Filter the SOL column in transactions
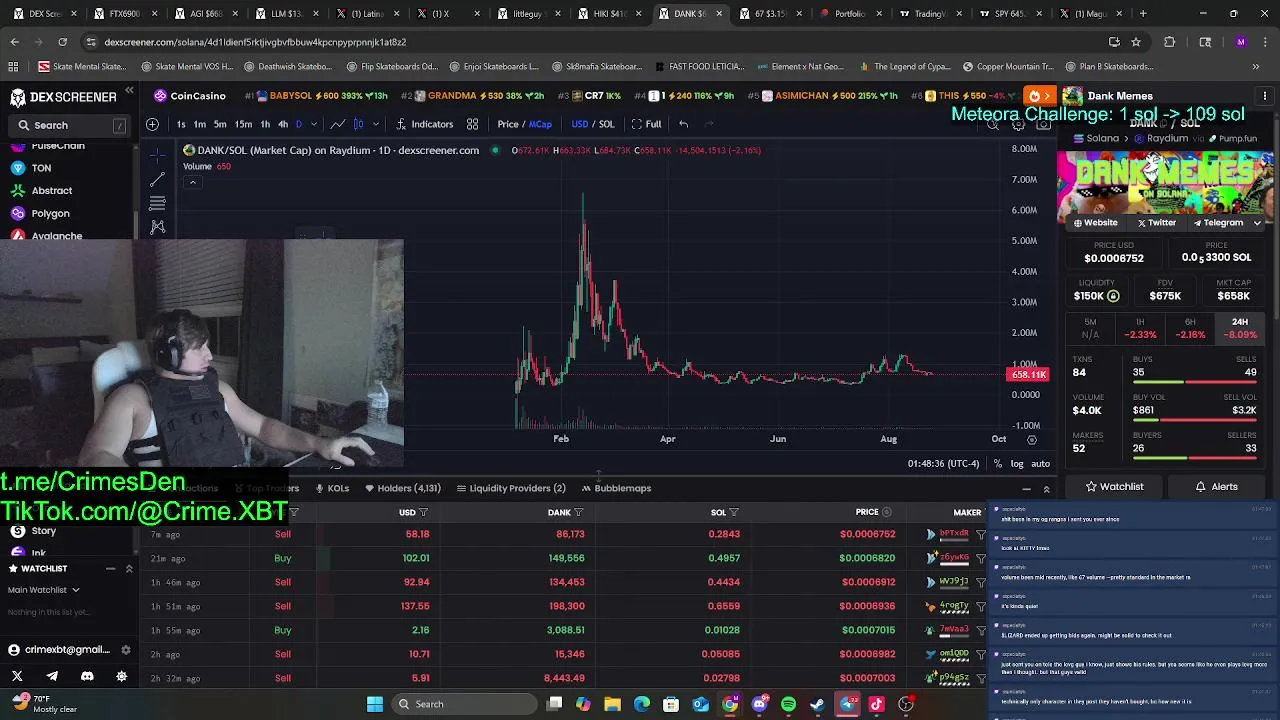Viewport: 1280px width, 720px height. pos(734,513)
